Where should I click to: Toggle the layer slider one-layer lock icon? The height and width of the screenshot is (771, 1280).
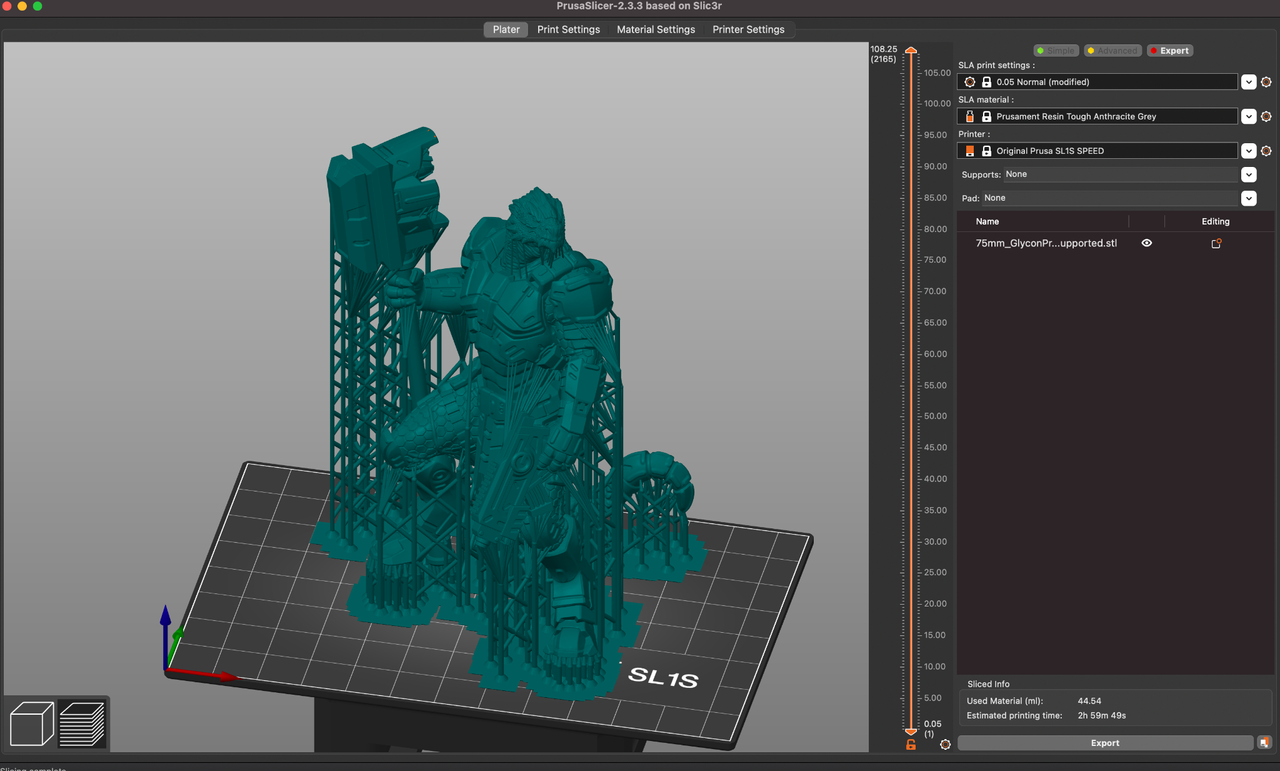[911, 745]
